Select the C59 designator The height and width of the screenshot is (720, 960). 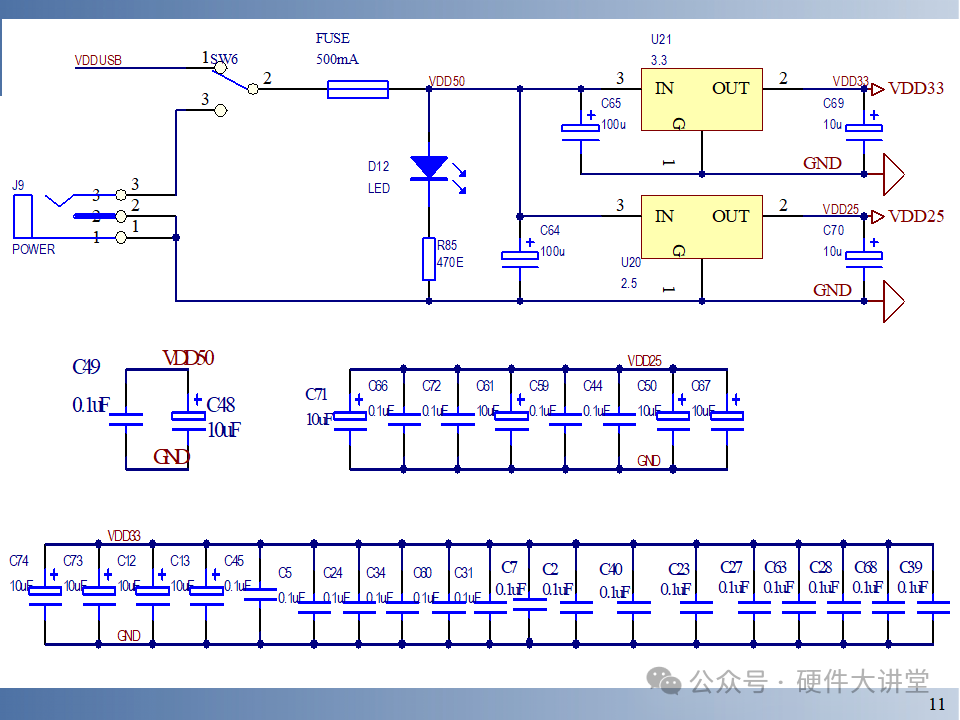[539, 386]
